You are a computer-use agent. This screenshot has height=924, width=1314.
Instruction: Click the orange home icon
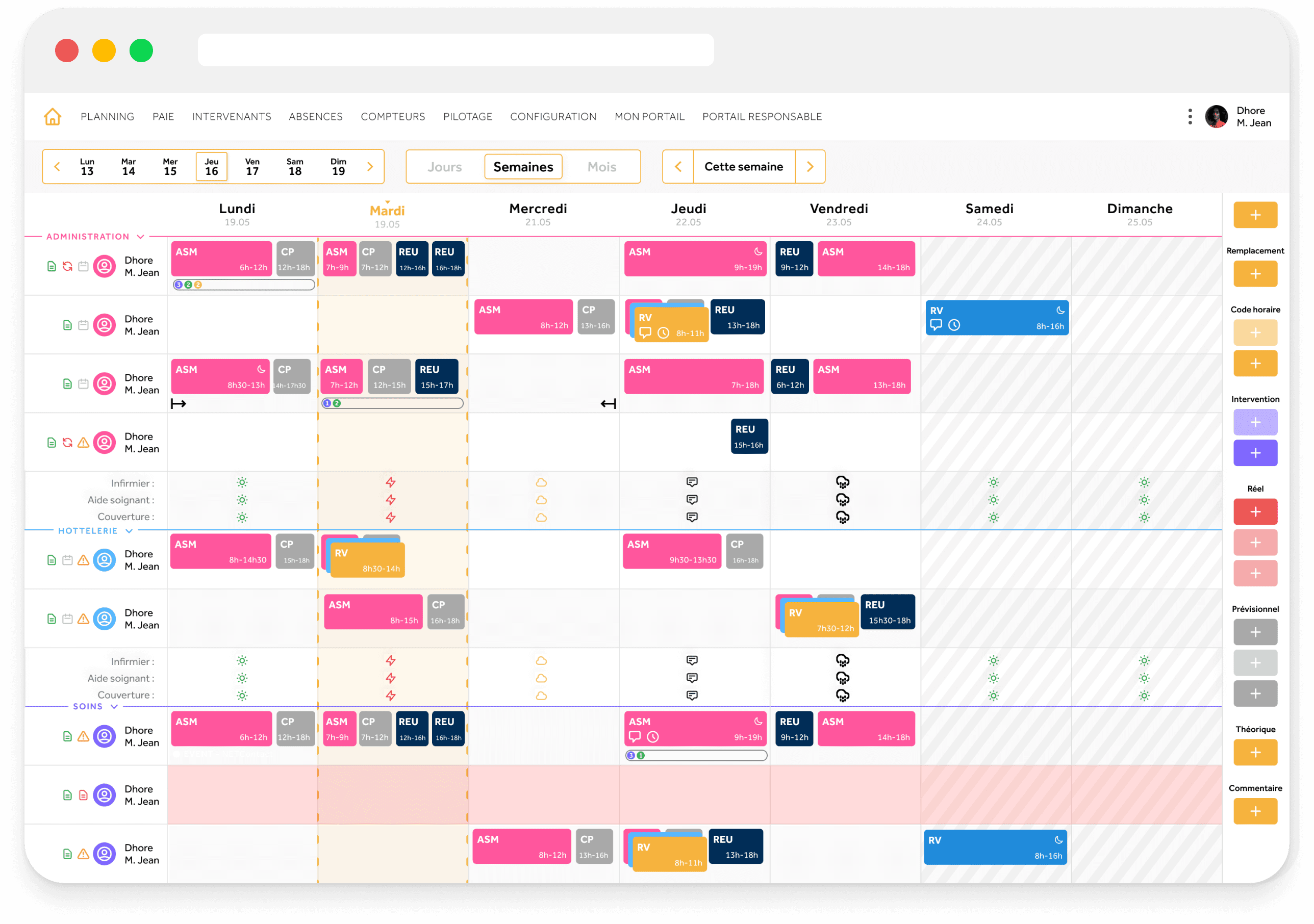(x=52, y=116)
